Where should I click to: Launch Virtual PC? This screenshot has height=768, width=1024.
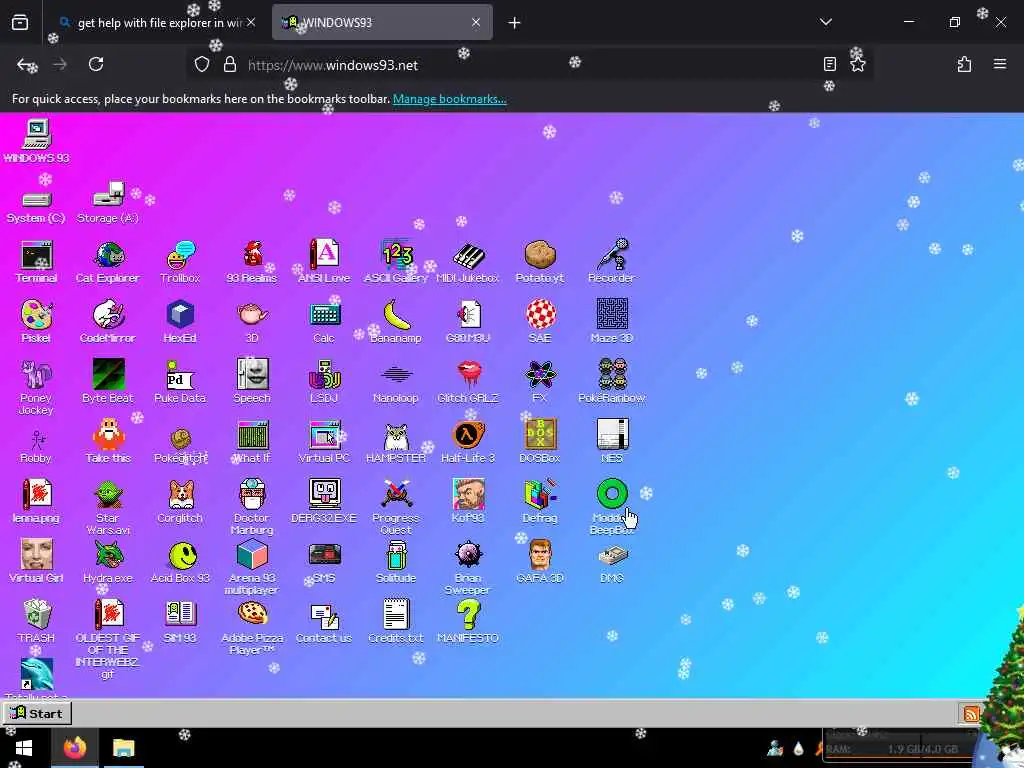coord(324,441)
